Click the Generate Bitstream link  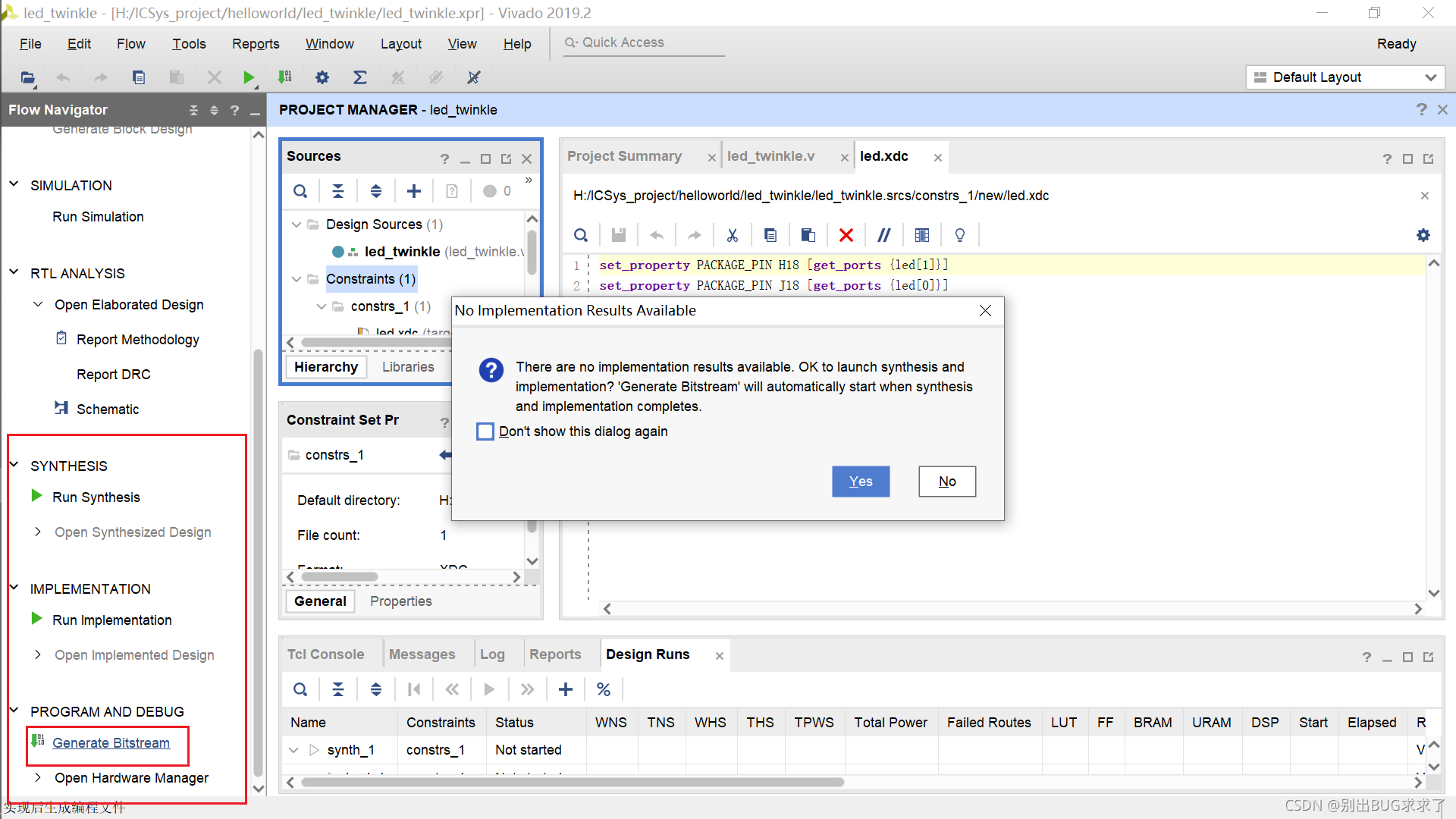click(111, 743)
